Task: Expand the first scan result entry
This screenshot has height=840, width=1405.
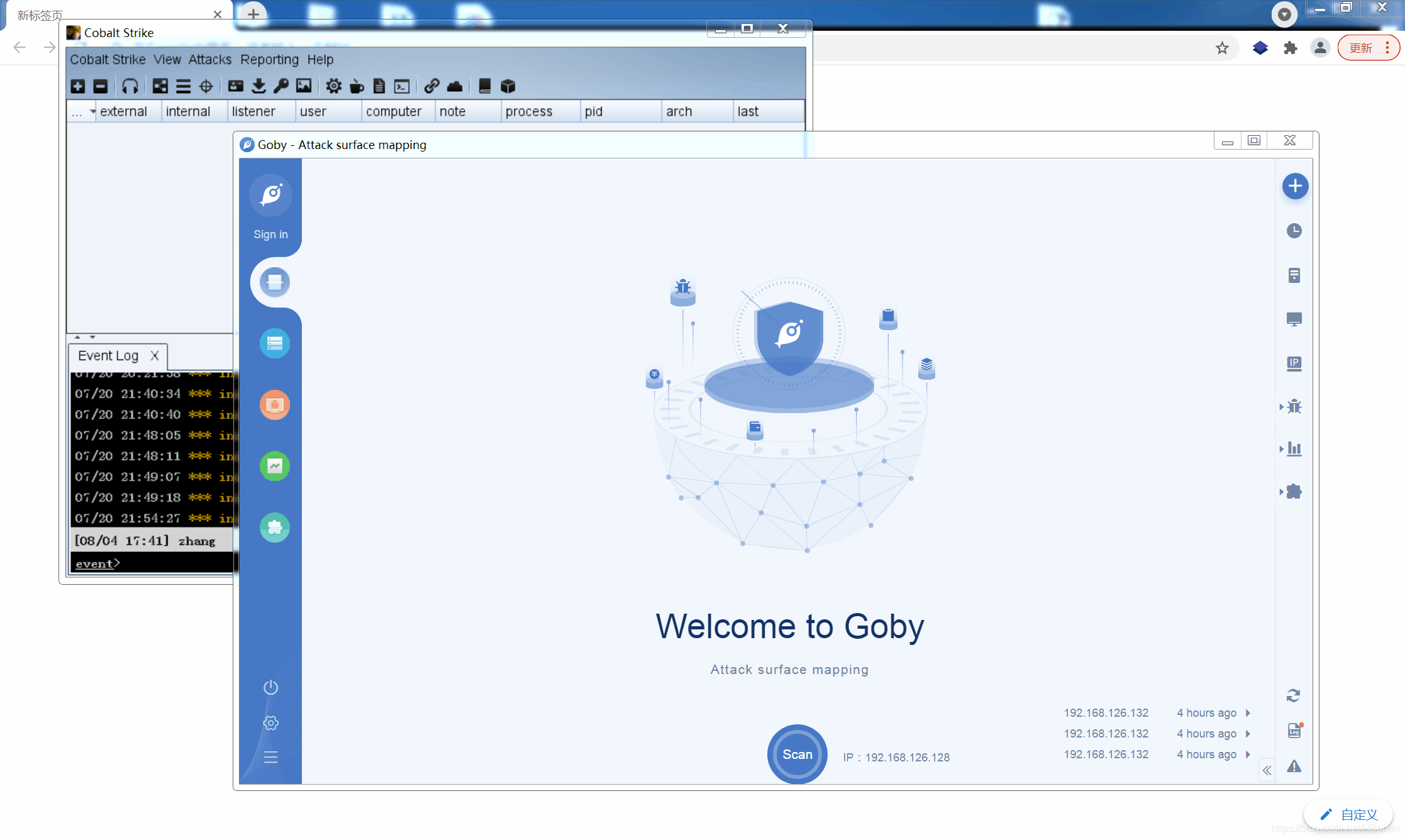Action: coord(1248,712)
